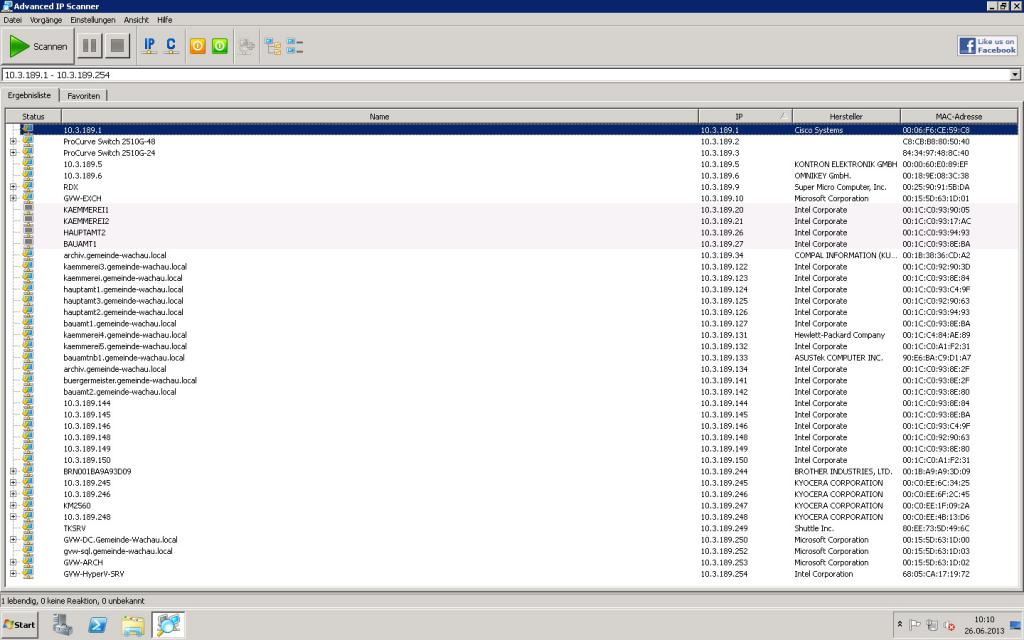Image resolution: width=1024 pixels, height=640 pixels.
Task: Click the grey computer icon beside HAUPTAMT2
Action: click(x=28, y=232)
